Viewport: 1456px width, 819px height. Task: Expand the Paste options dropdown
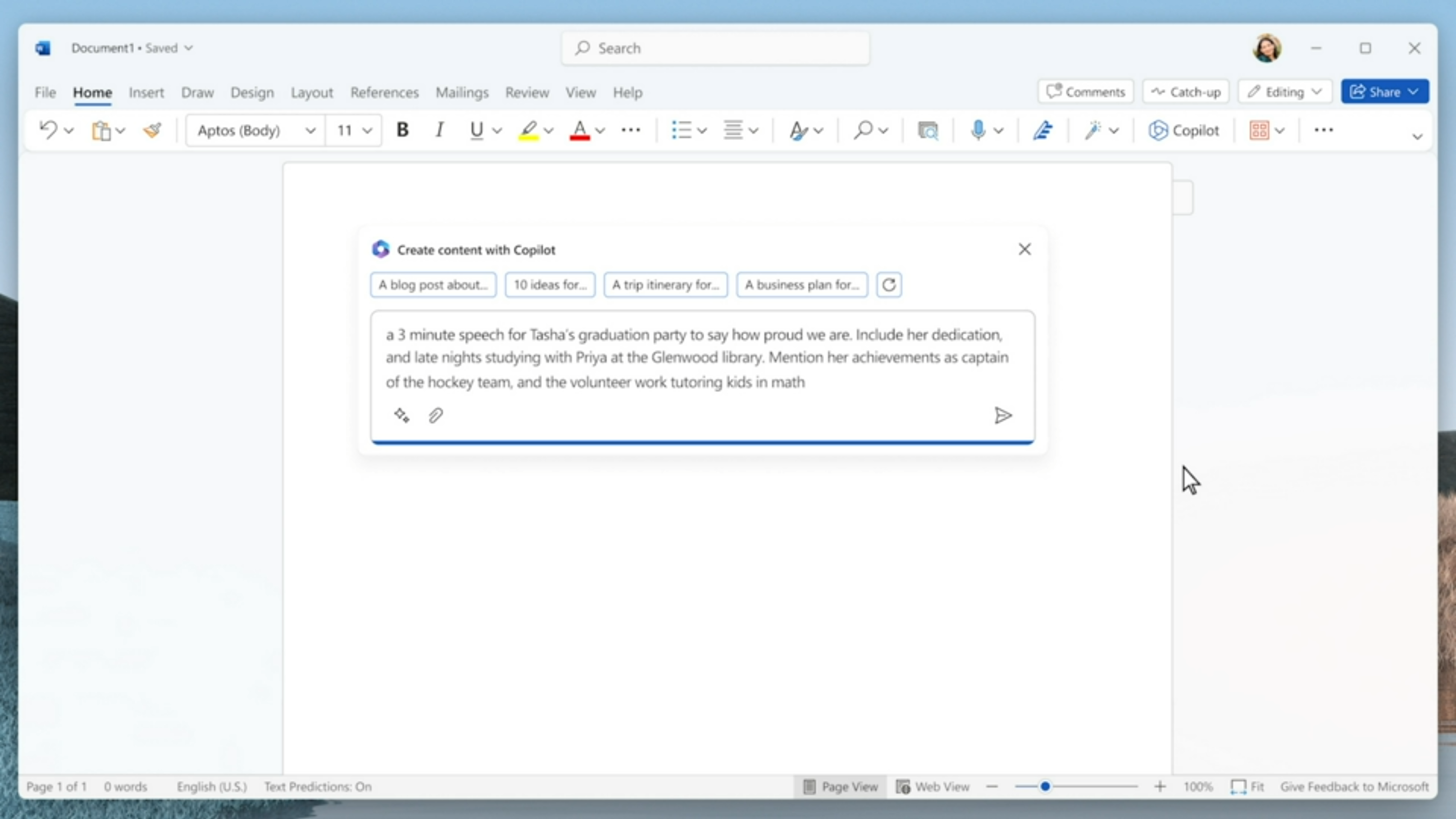coord(120,131)
